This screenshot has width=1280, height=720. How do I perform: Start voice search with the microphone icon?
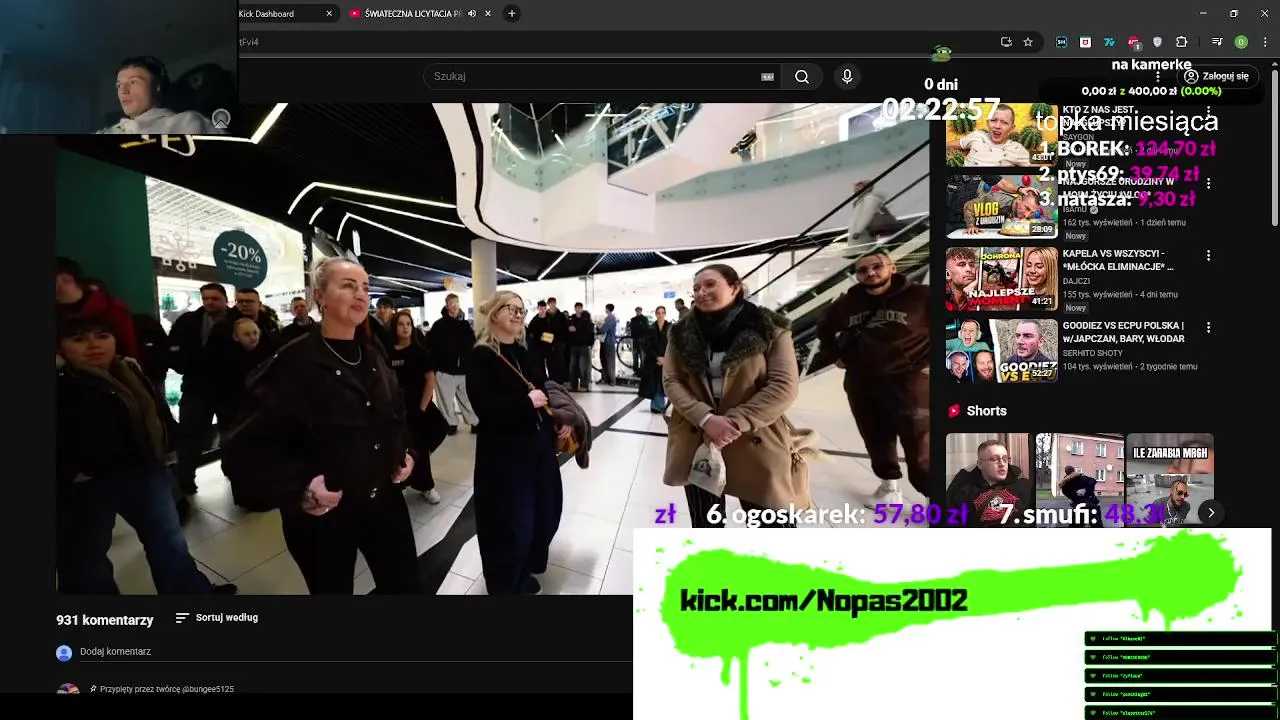pos(847,76)
